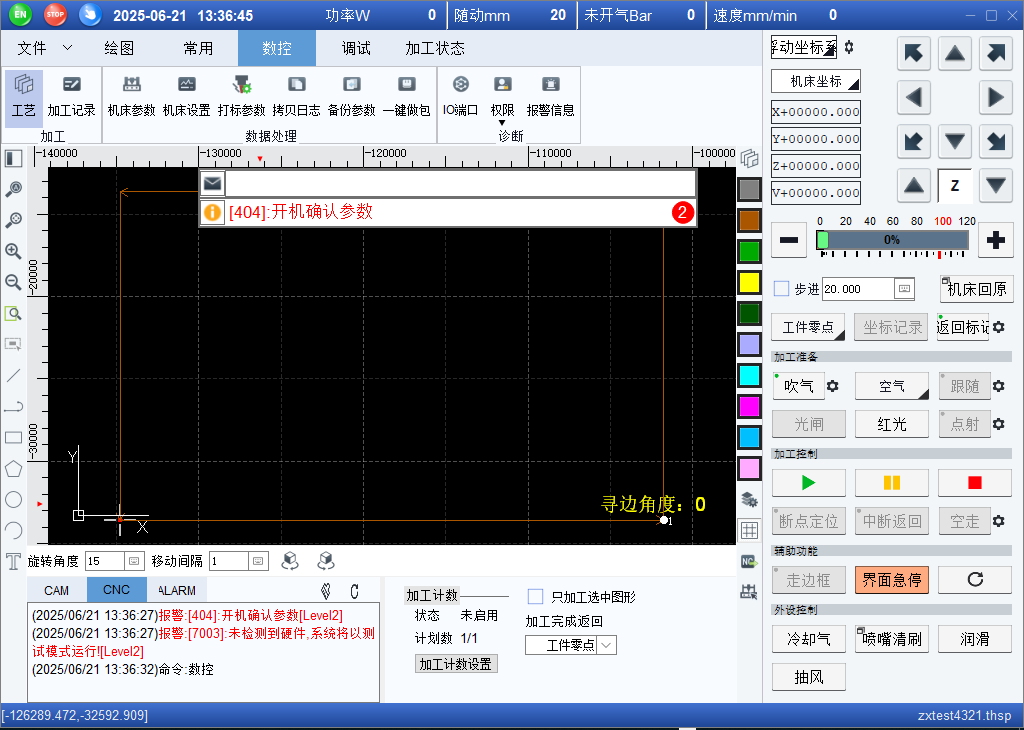This screenshot has height=730, width=1024.
Task: Click the 报警信息 alarm info icon
Action: [550, 95]
